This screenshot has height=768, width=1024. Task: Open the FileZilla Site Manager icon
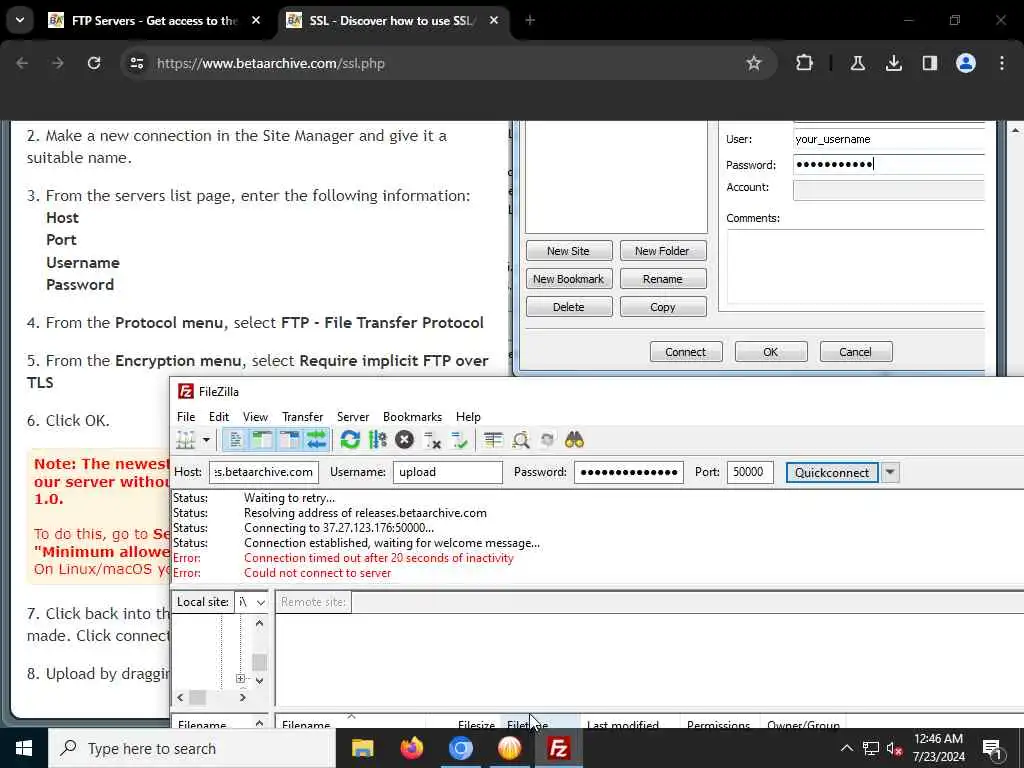pos(186,440)
